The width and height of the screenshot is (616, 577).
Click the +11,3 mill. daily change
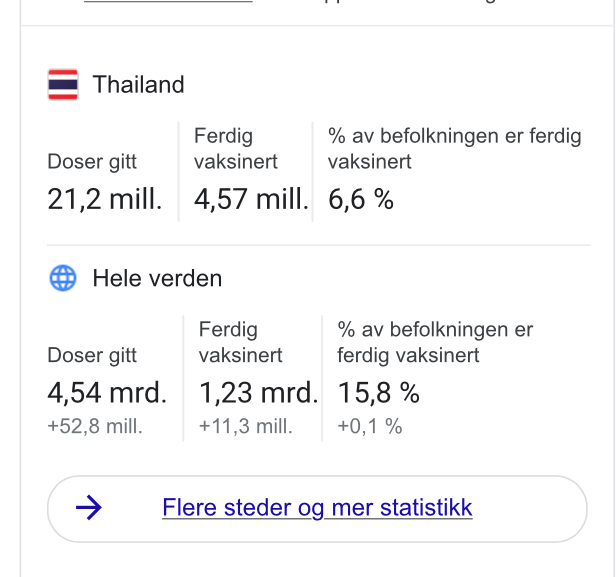[x=246, y=427]
